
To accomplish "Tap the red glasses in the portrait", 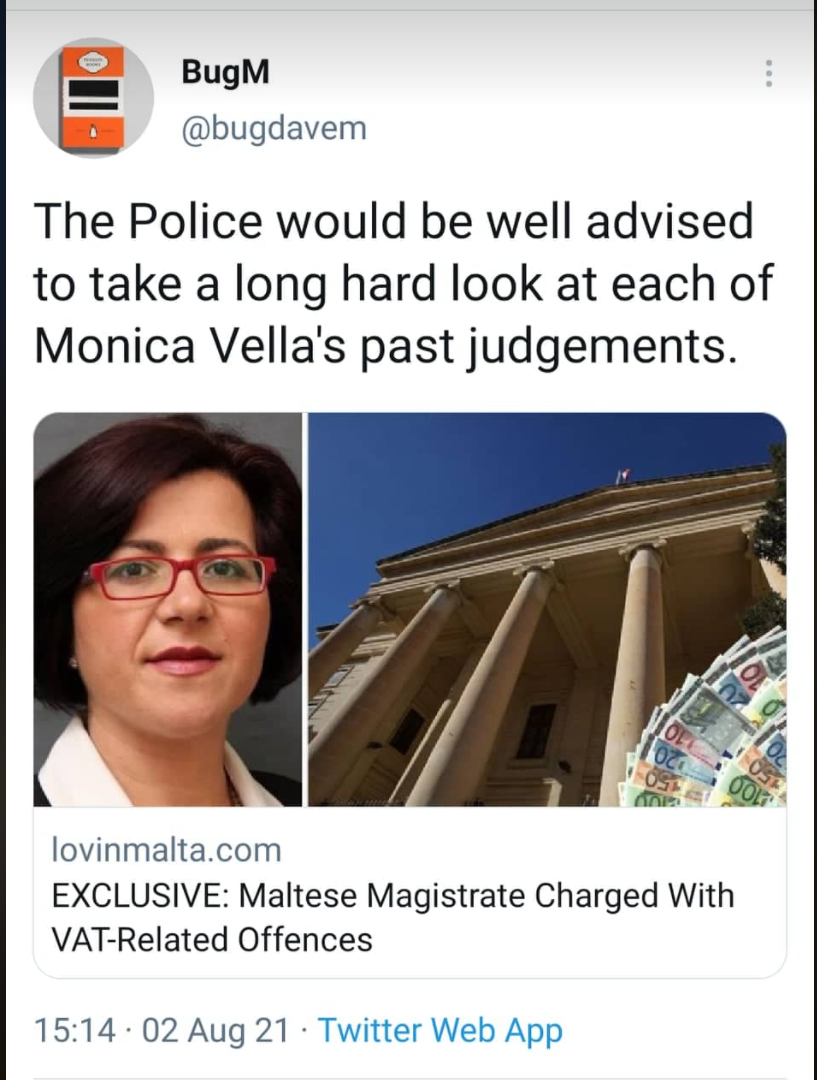I will pos(179,577).
